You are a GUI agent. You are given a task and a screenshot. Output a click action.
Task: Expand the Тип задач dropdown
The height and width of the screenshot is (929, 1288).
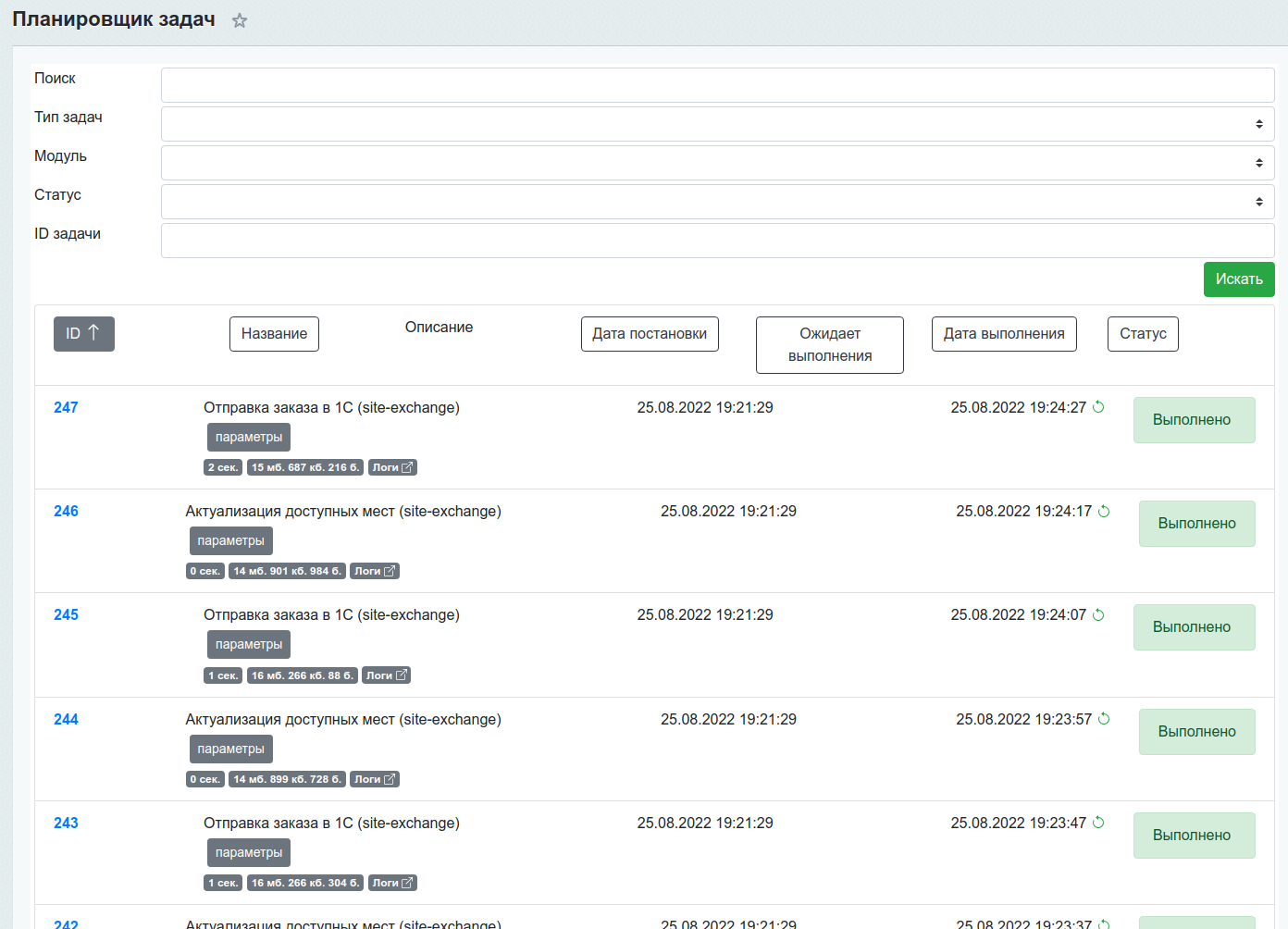pos(717,124)
